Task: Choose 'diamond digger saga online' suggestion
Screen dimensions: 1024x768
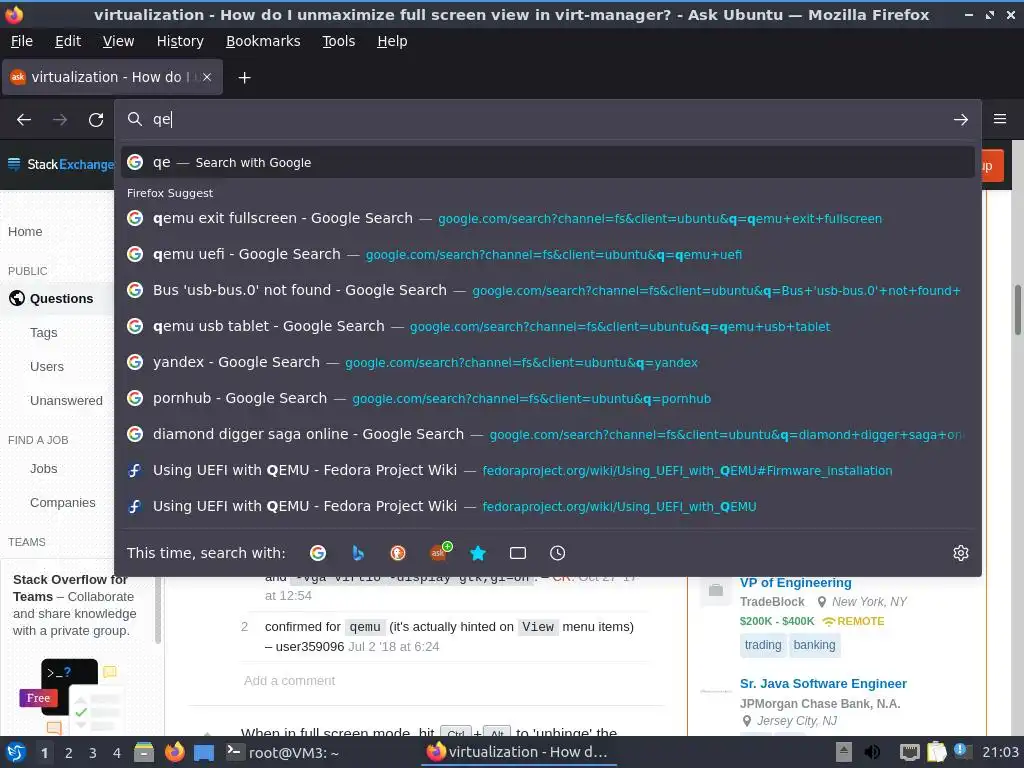Action: pos(547,434)
